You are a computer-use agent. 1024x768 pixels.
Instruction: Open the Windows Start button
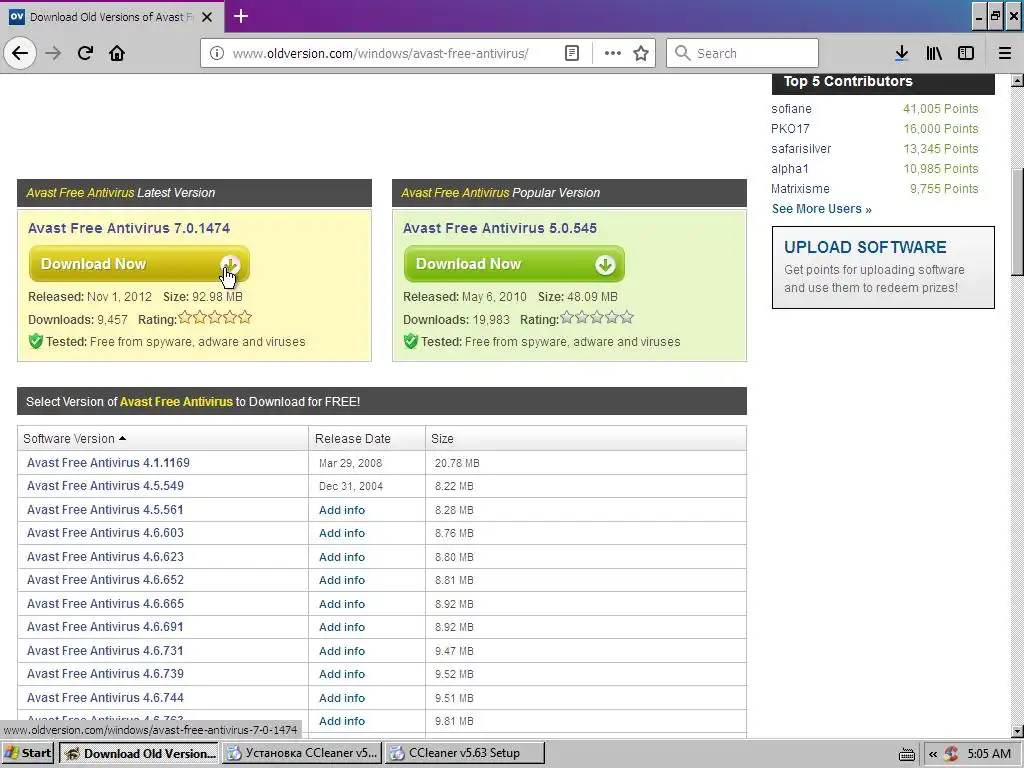point(28,753)
